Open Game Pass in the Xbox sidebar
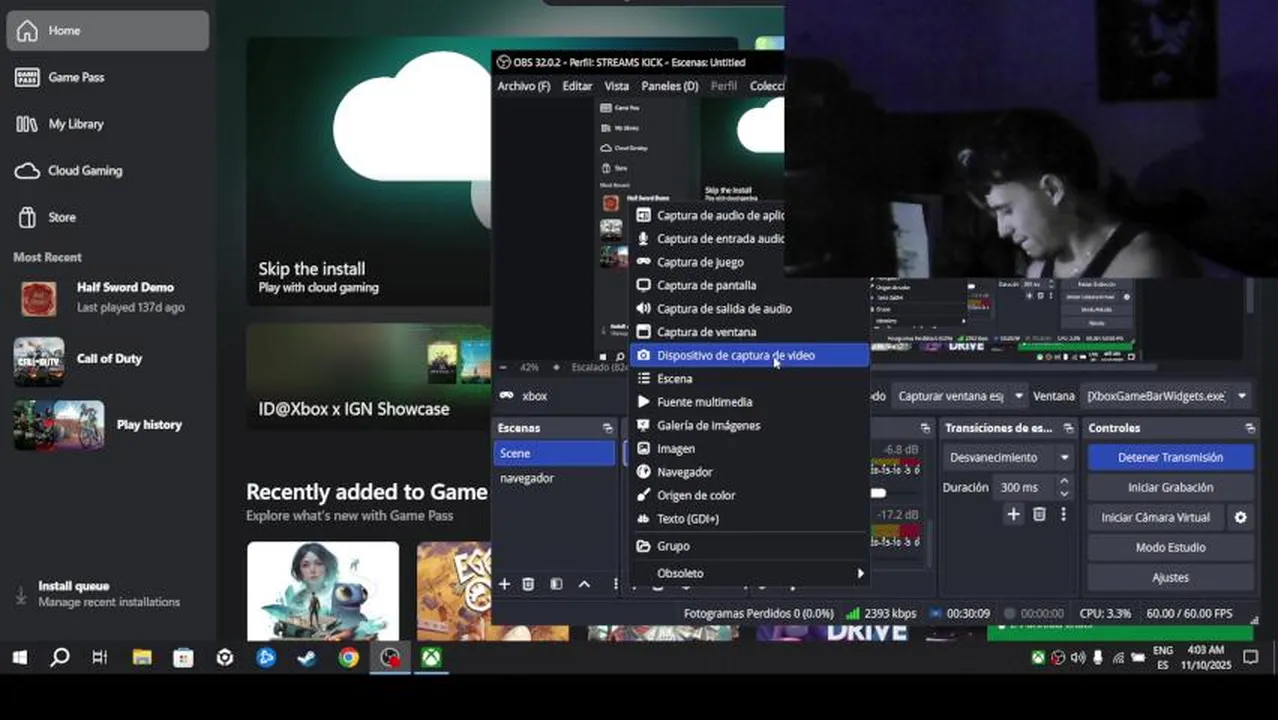 108,77
